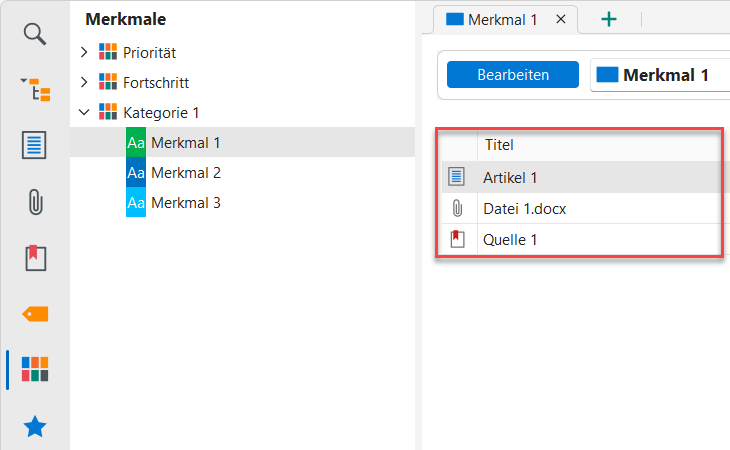Open the sources bookmark icon in sidebar

click(35, 258)
